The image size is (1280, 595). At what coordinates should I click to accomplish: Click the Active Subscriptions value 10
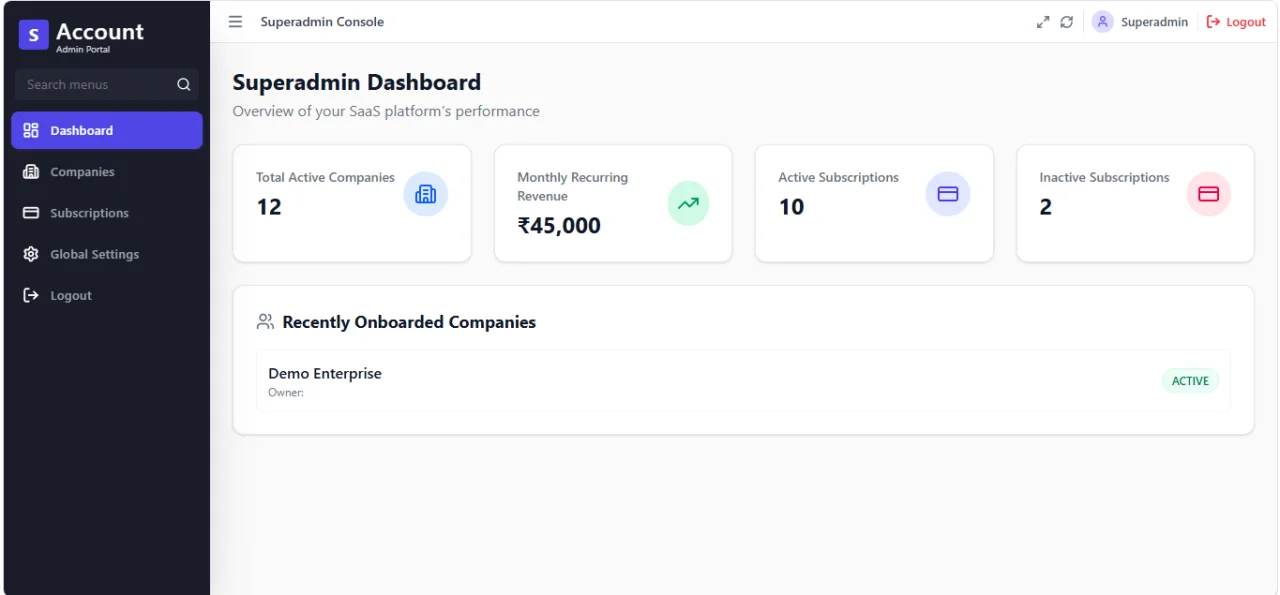pos(791,207)
